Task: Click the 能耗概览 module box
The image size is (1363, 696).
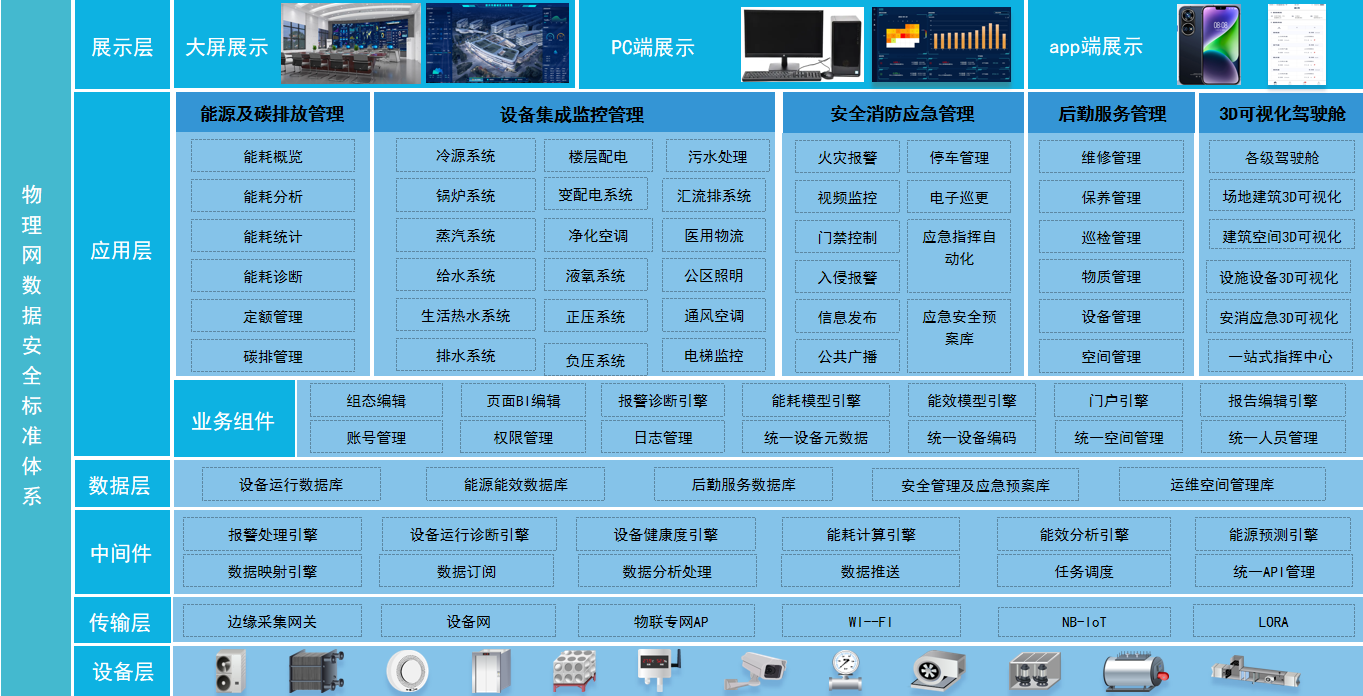Action: [272, 156]
